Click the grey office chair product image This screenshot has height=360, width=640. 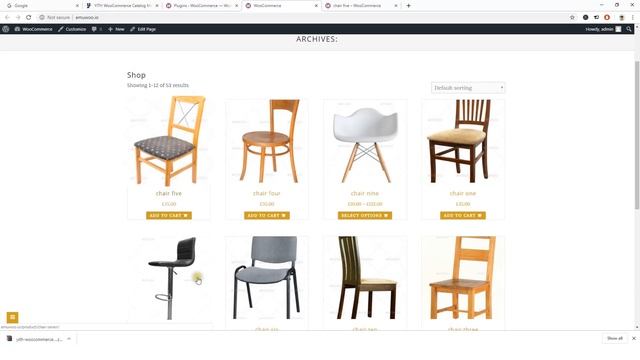[267, 278]
